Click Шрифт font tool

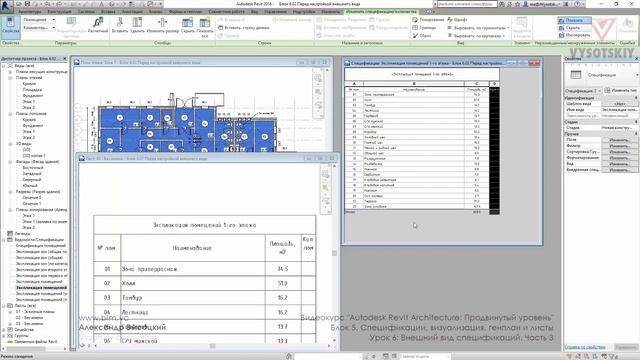click(457, 20)
